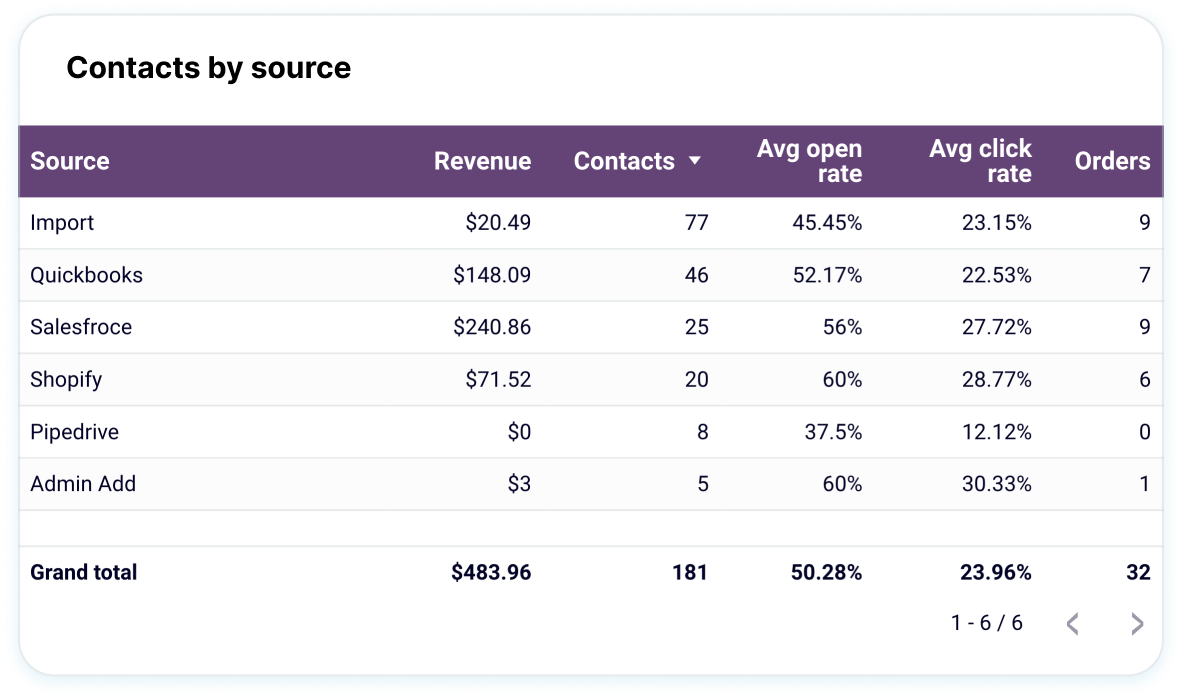This screenshot has width=1181, height=698.
Task: Click the previous page chevron
Action: click(x=1072, y=623)
